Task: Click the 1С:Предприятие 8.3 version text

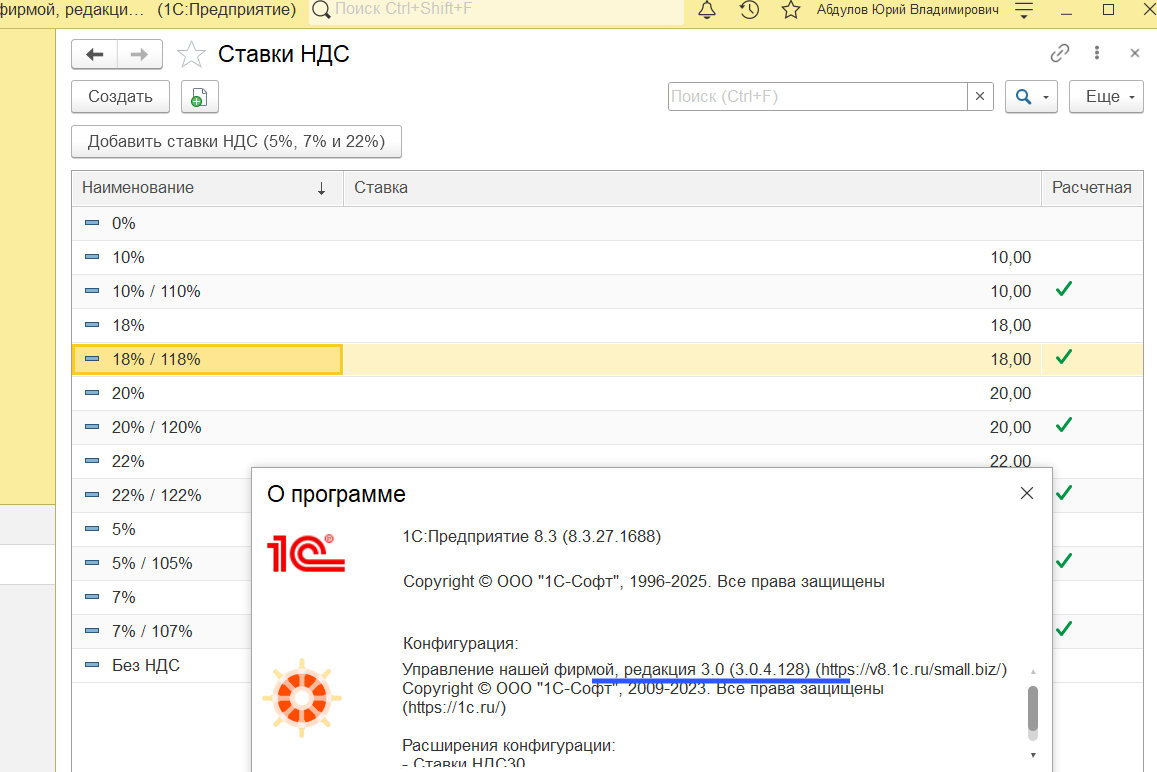Action: (531, 537)
